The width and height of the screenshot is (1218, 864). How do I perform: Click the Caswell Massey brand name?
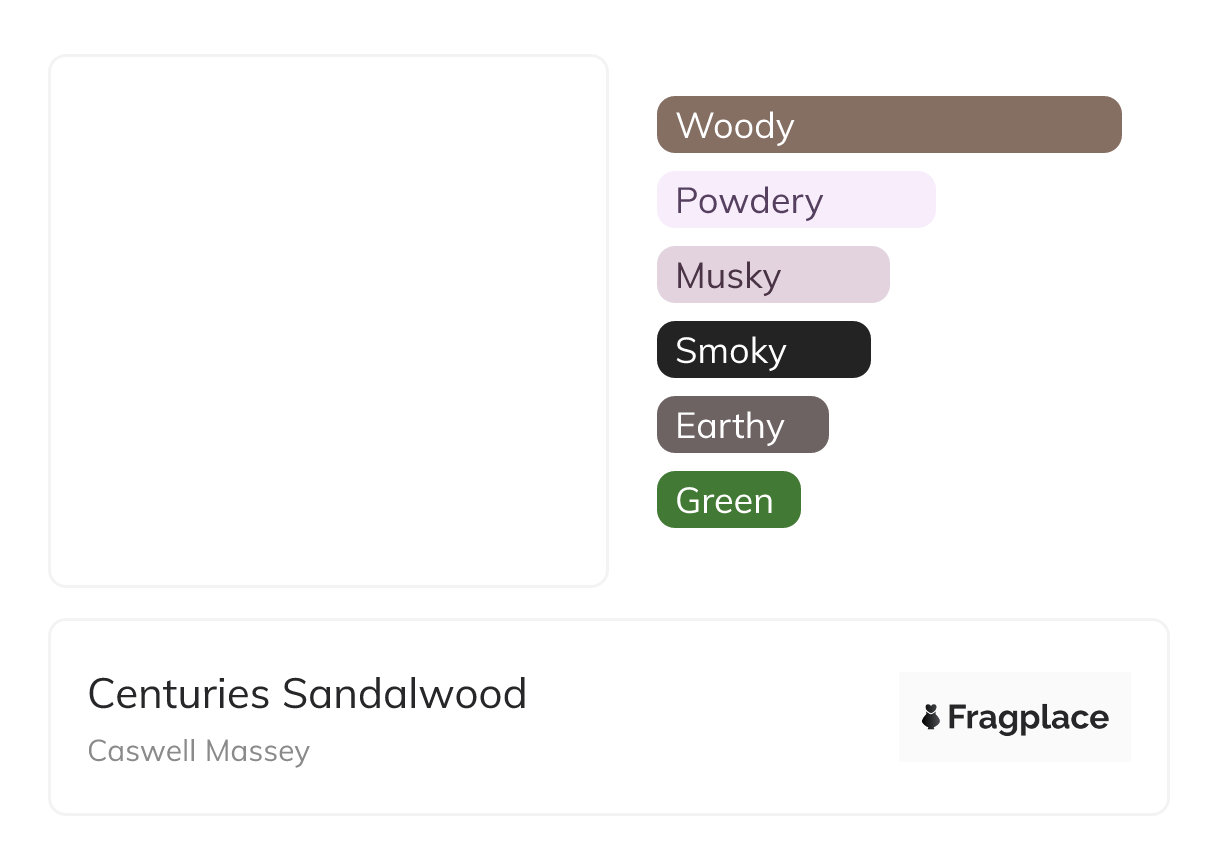pos(199,751)
